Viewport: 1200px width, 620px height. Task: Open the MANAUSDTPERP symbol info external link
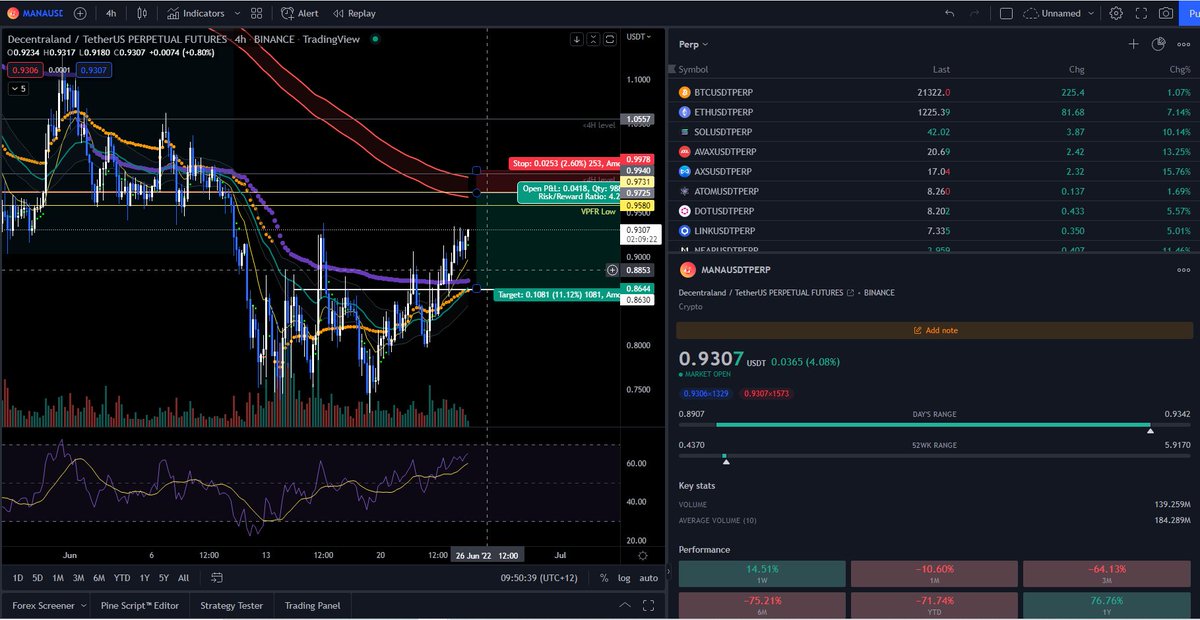tap(850, 293)
